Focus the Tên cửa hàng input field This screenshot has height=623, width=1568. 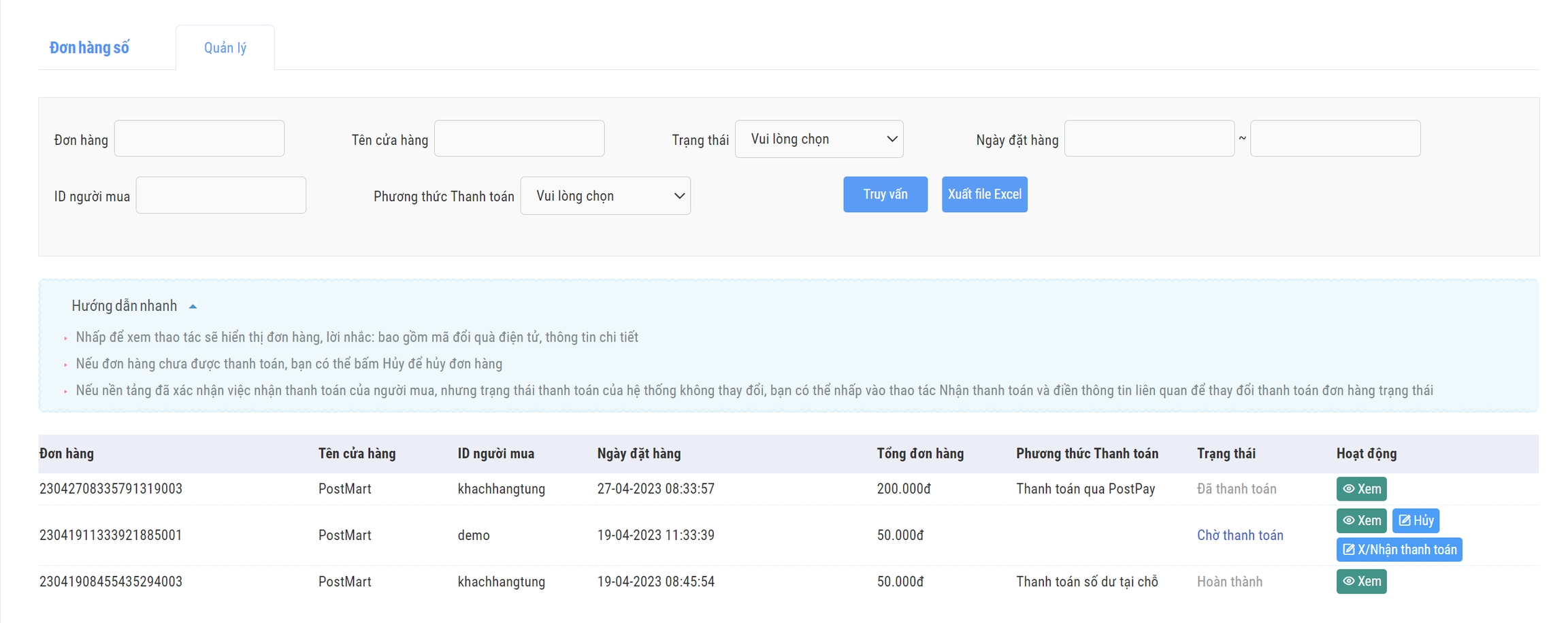(519, 139)
